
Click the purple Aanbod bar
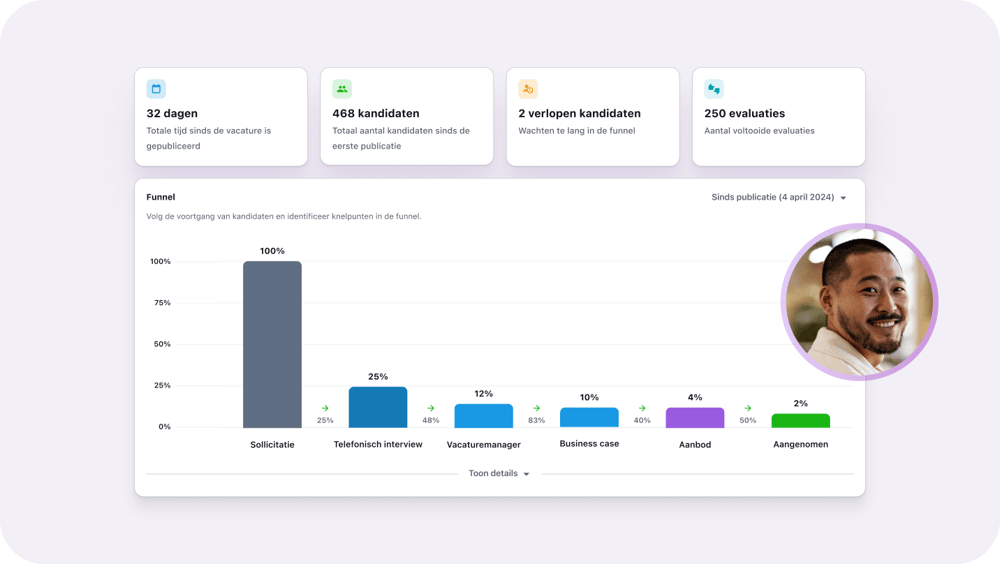click(695, 417)
